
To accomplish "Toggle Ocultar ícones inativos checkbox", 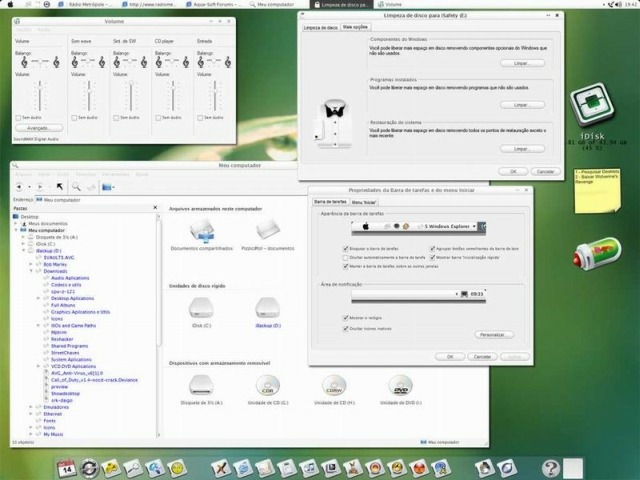I will [346, 329].
